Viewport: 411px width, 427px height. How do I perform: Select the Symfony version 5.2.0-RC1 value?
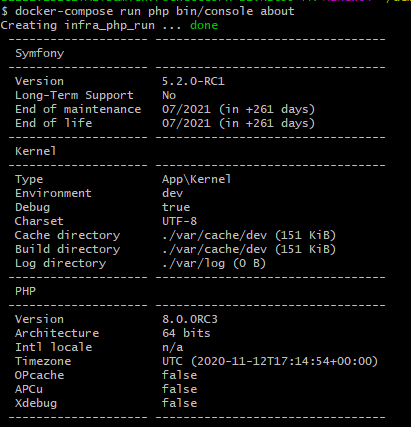(193, 81)
